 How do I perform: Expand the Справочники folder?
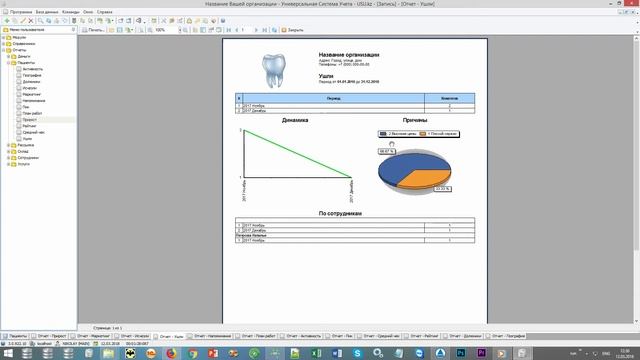point(4,44)
